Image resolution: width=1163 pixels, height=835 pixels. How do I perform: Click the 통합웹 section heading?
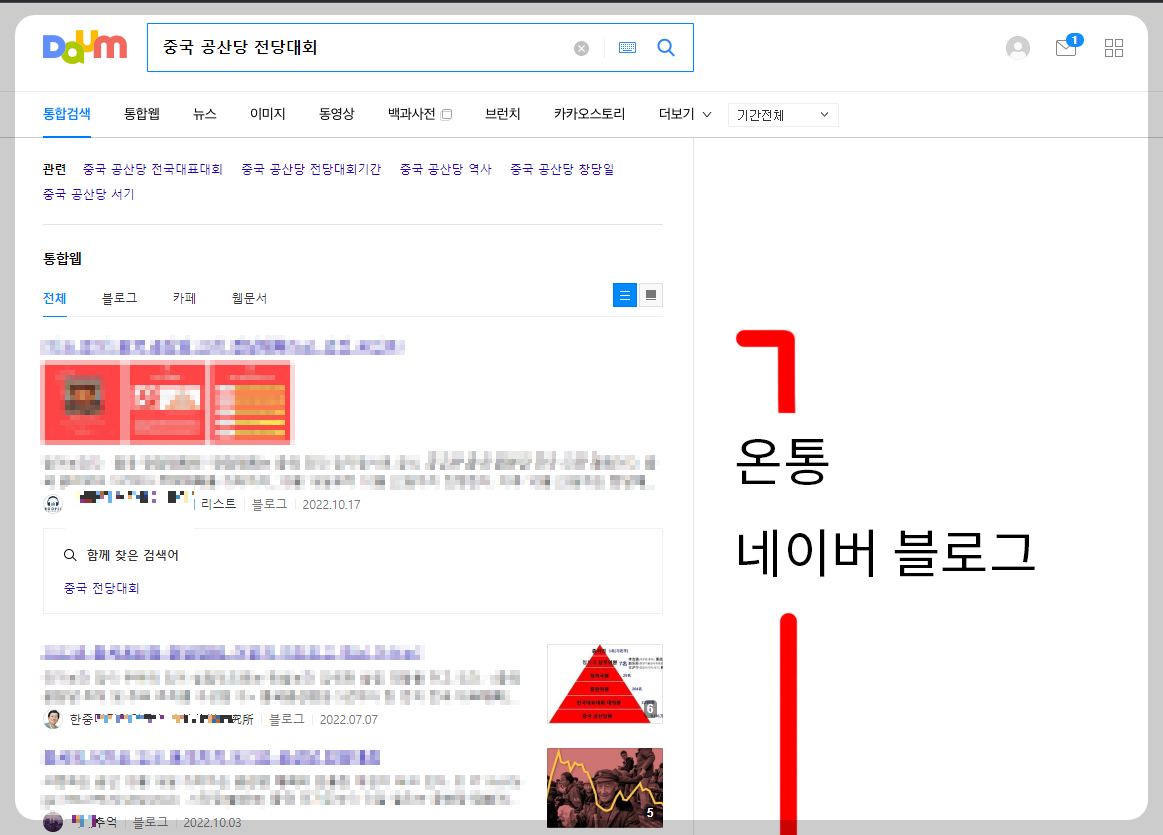click(62, 259)
